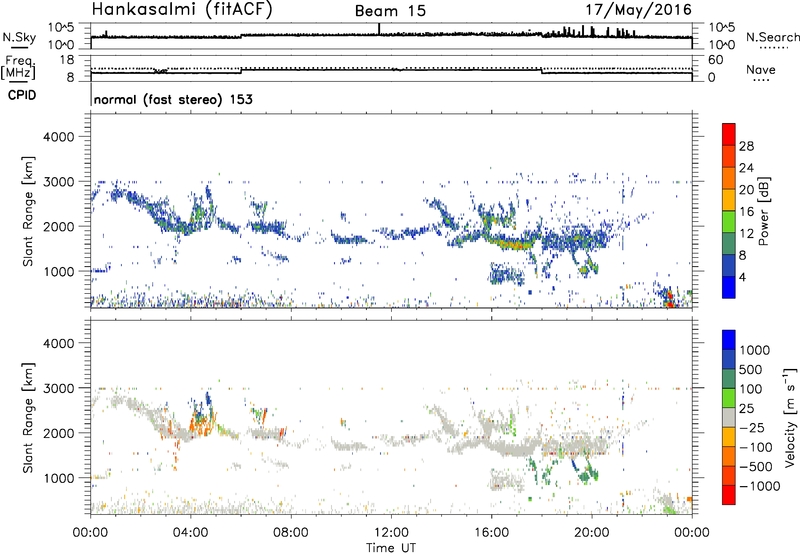The image size is (800, 554).
Task: Click the 3000 tick of the power panel
Action: pos(58,182)
